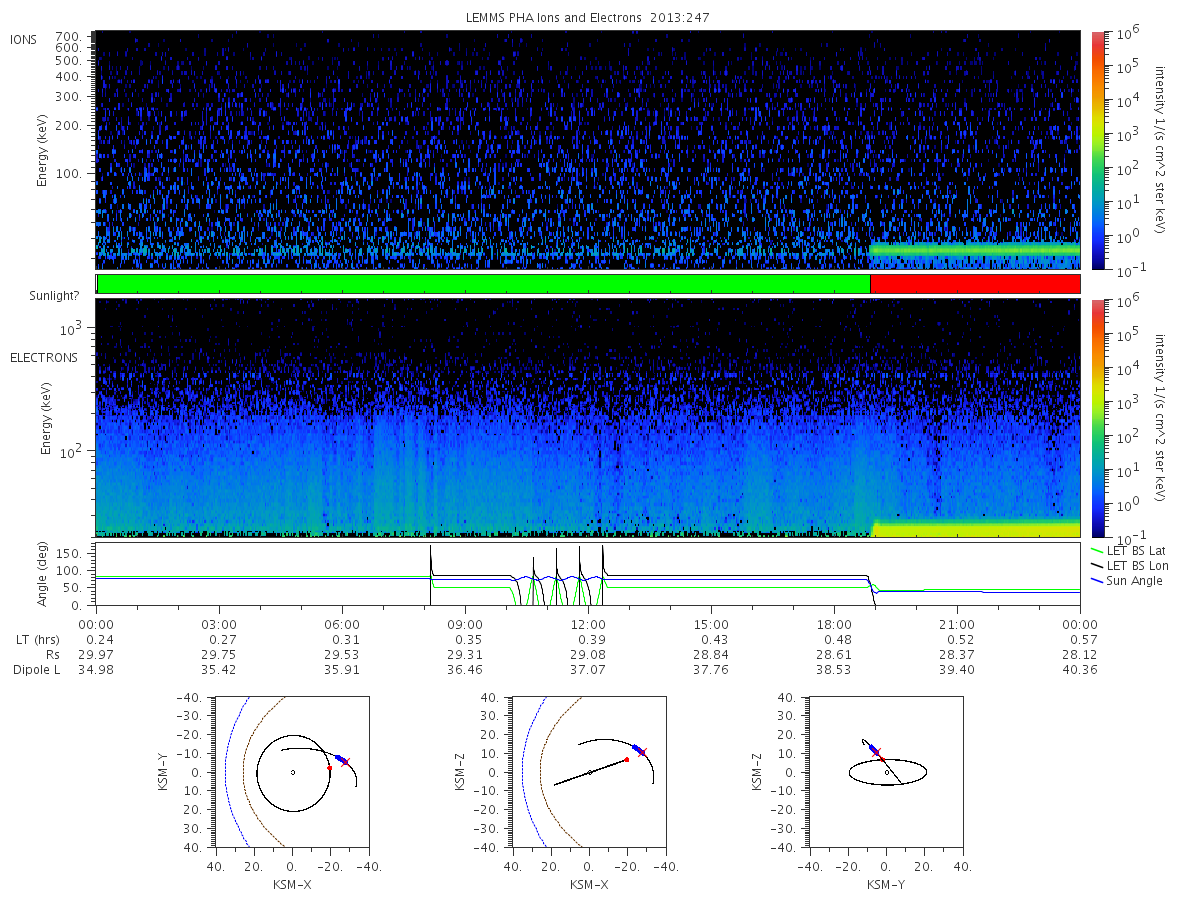Click the 18:00 tick label on time axis

pos(834,625)
